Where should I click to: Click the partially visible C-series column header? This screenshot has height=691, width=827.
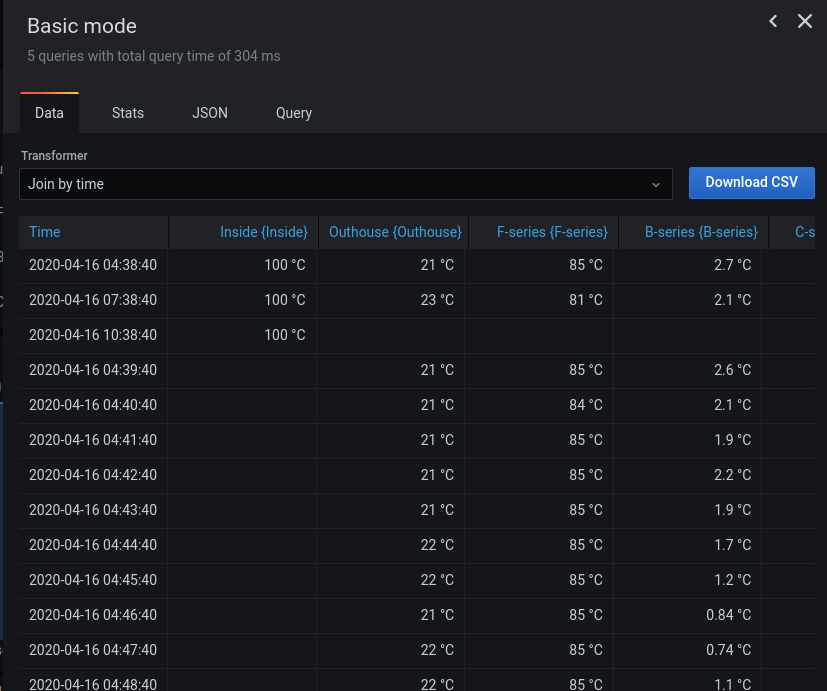tap(808, 232)
